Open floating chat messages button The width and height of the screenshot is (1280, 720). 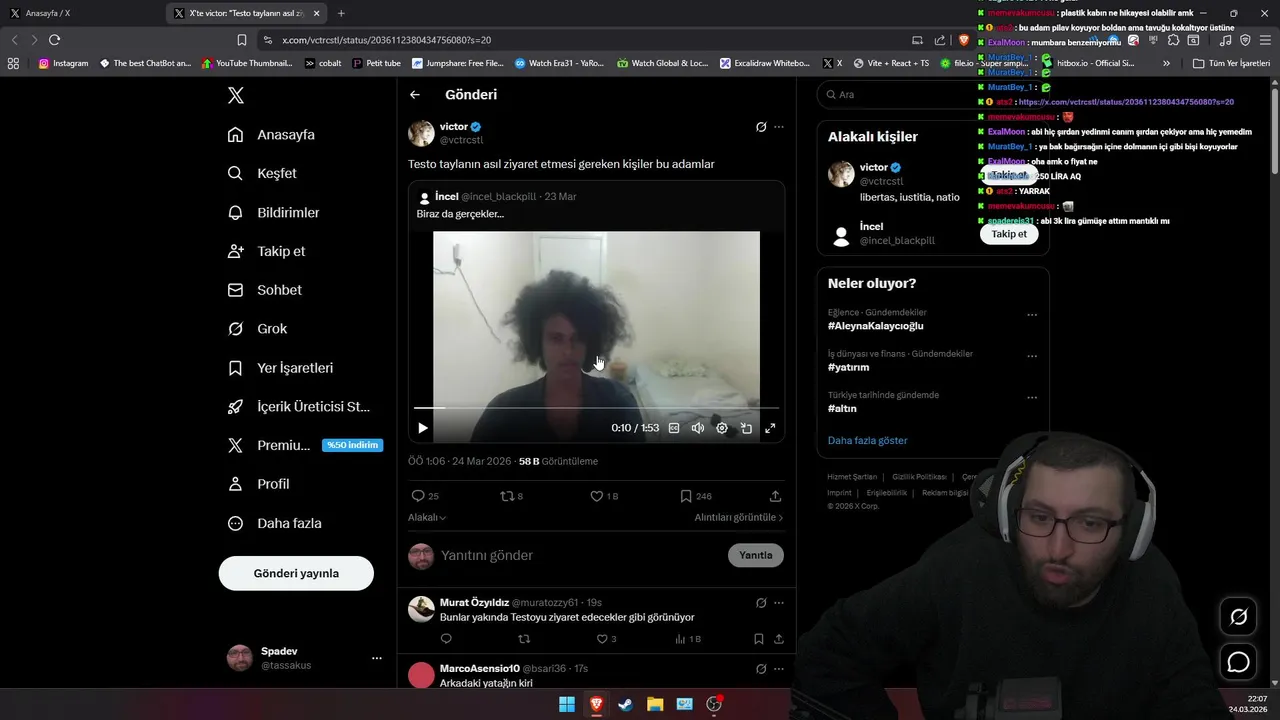pyautogui.click(x=1238, y=662)
